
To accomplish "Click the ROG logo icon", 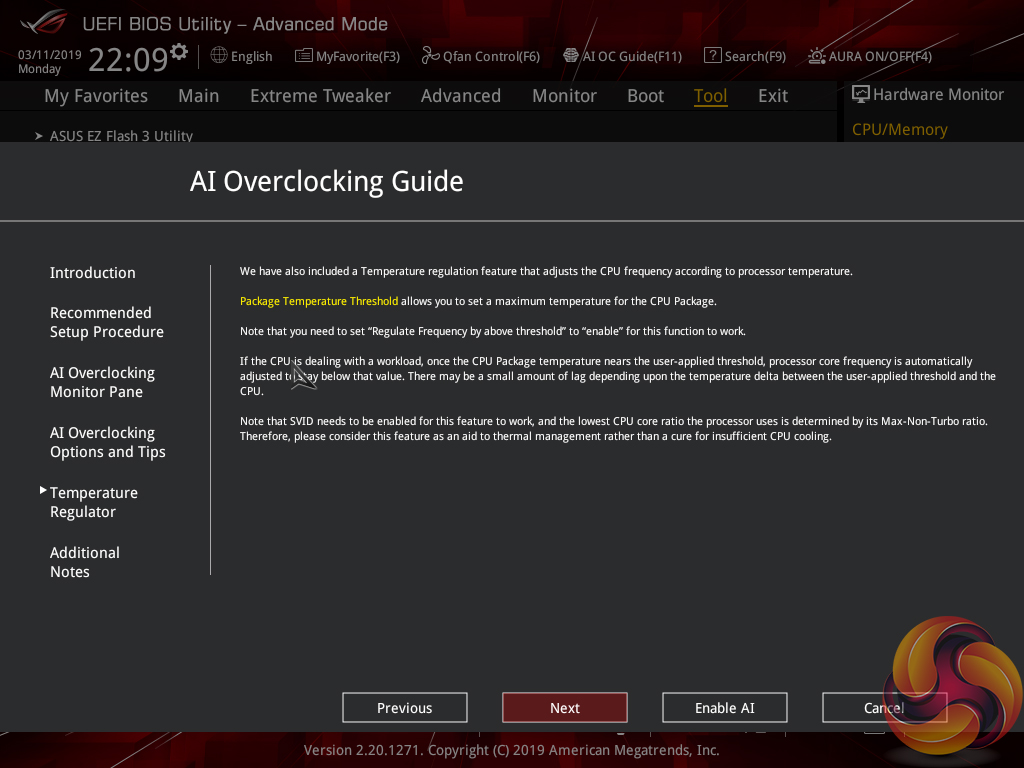I will coord(43,22).
